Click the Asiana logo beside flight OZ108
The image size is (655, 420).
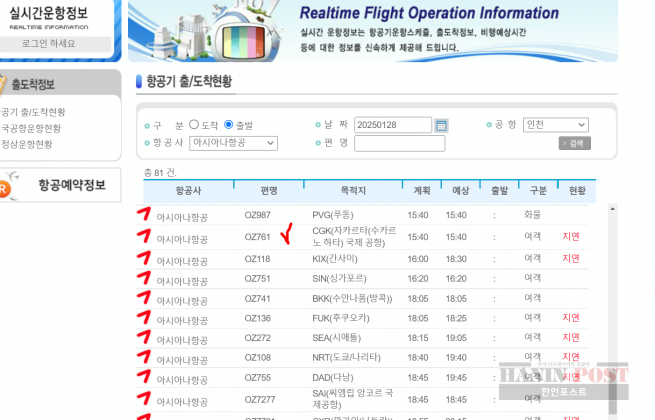point(144,356)
